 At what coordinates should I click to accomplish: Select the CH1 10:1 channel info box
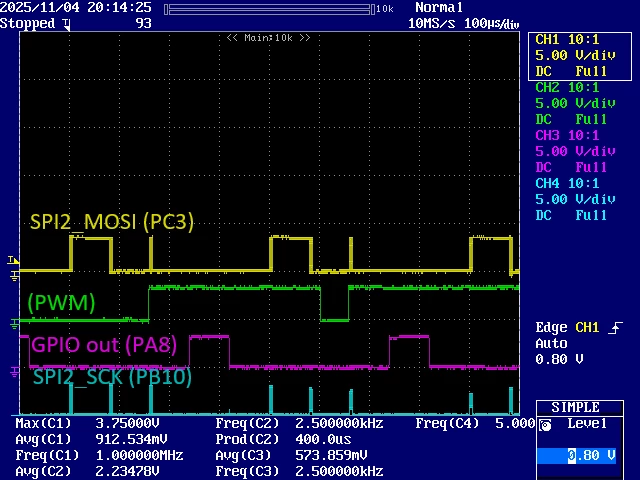pyautogui.click(x=580, y=56)
